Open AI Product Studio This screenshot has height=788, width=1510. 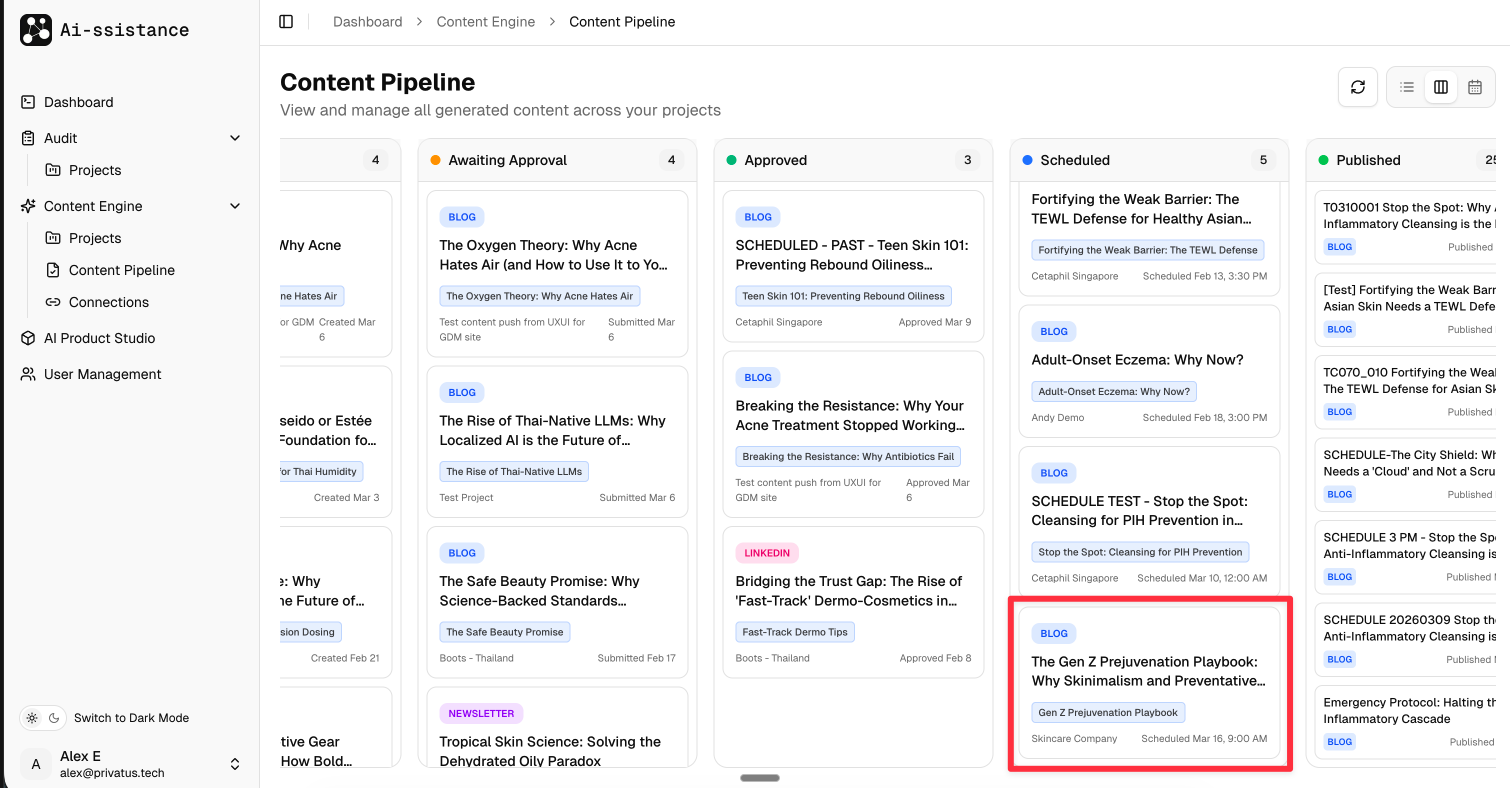(100, 338)
